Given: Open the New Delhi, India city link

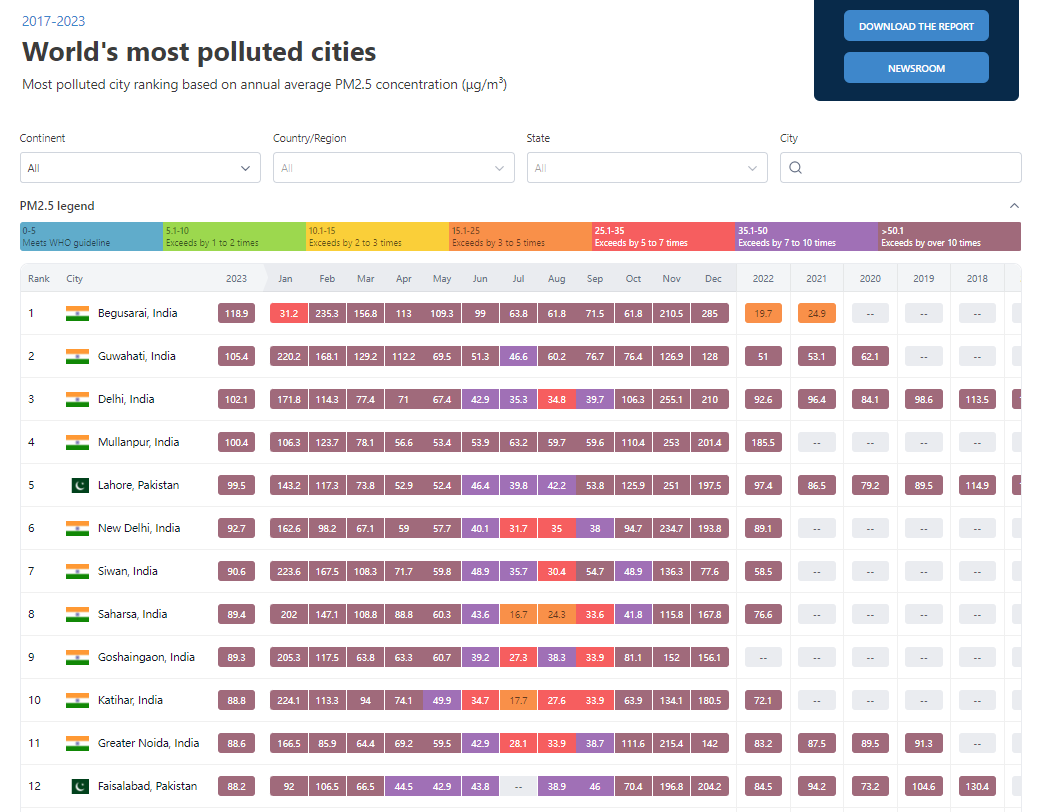Looking at the screenshot, I should click(x=139, y=528).
